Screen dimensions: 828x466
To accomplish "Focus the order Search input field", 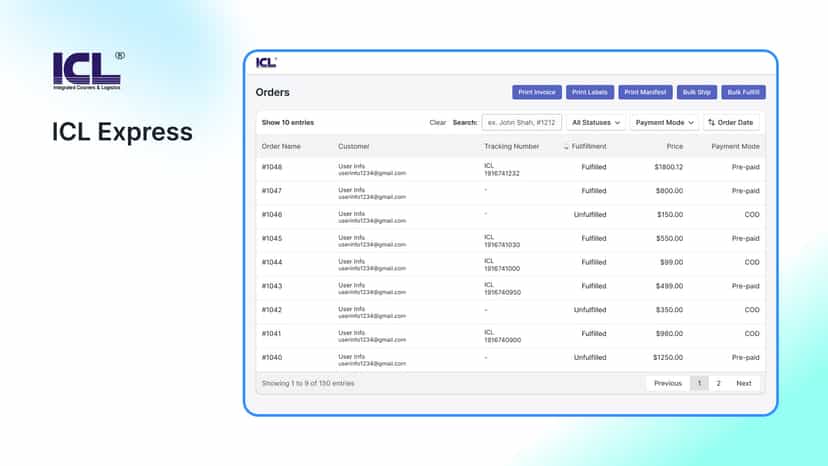I will [521, 123].
